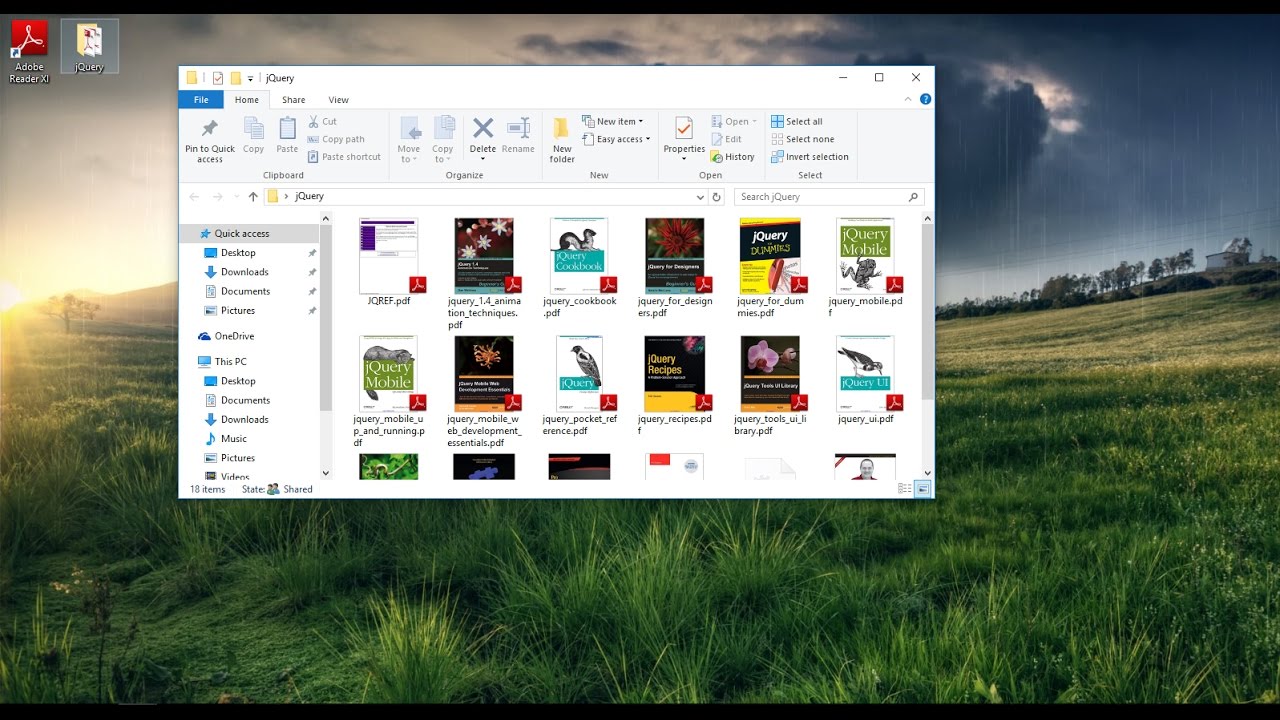Switch to Details view icon

tap(905, 489)
